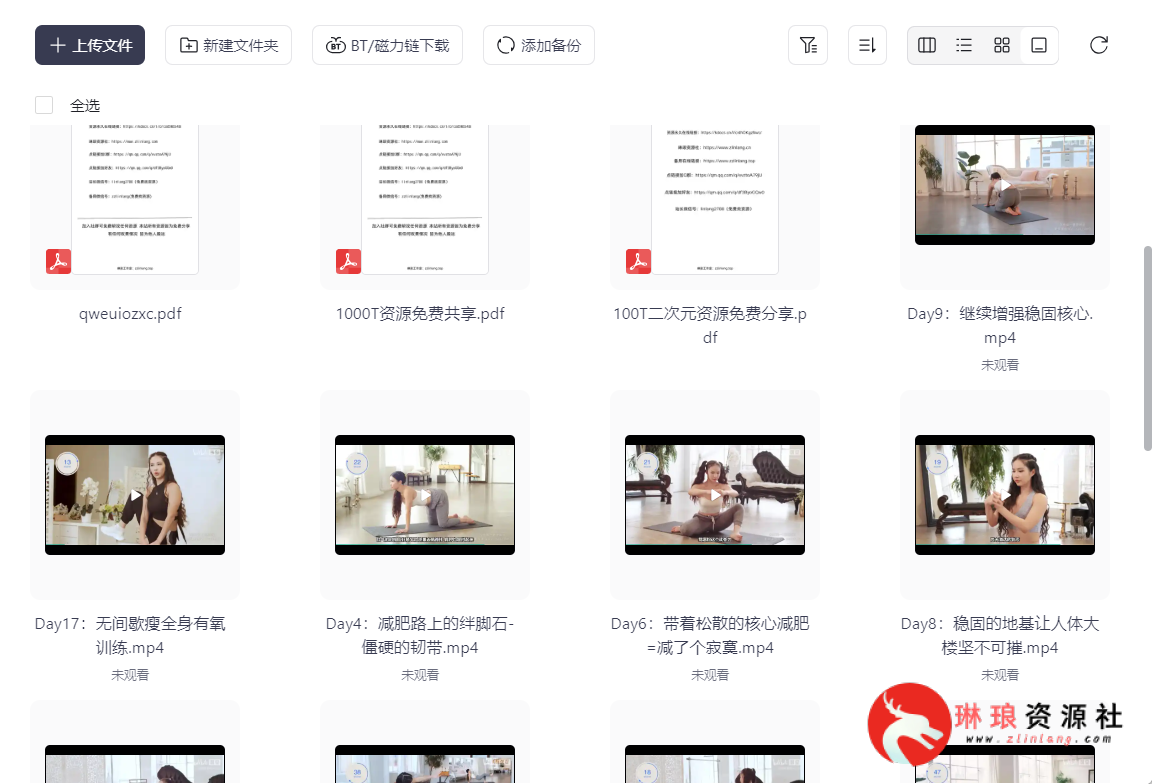
Task: Create a folder with 新建文件夹
Action: coord(228,45)
